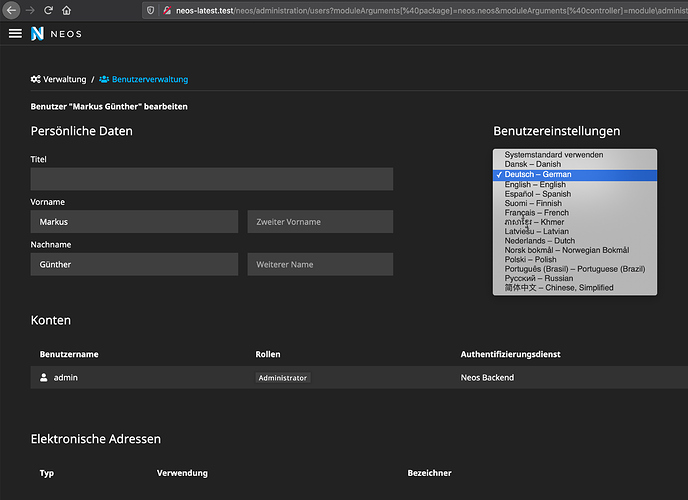Click the Vorname field containing Markus
This screenshot has height=500, width=688.
tap(134, 221)
